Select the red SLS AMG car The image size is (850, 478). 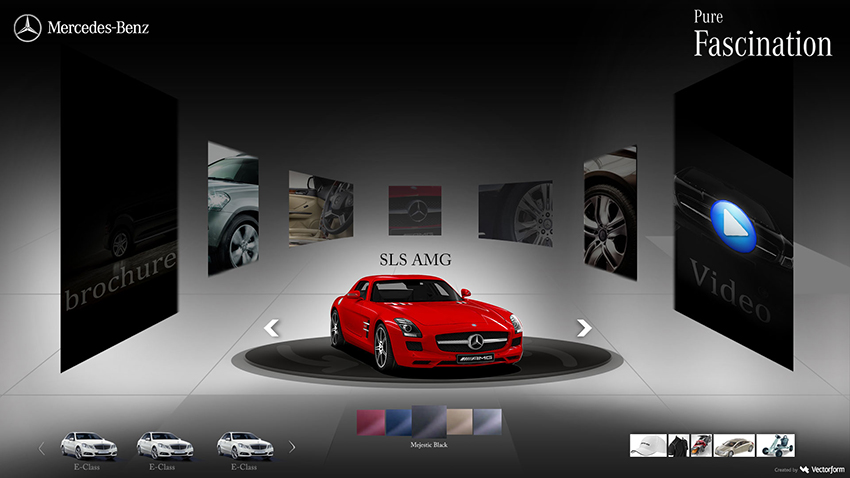coord(427,324)
